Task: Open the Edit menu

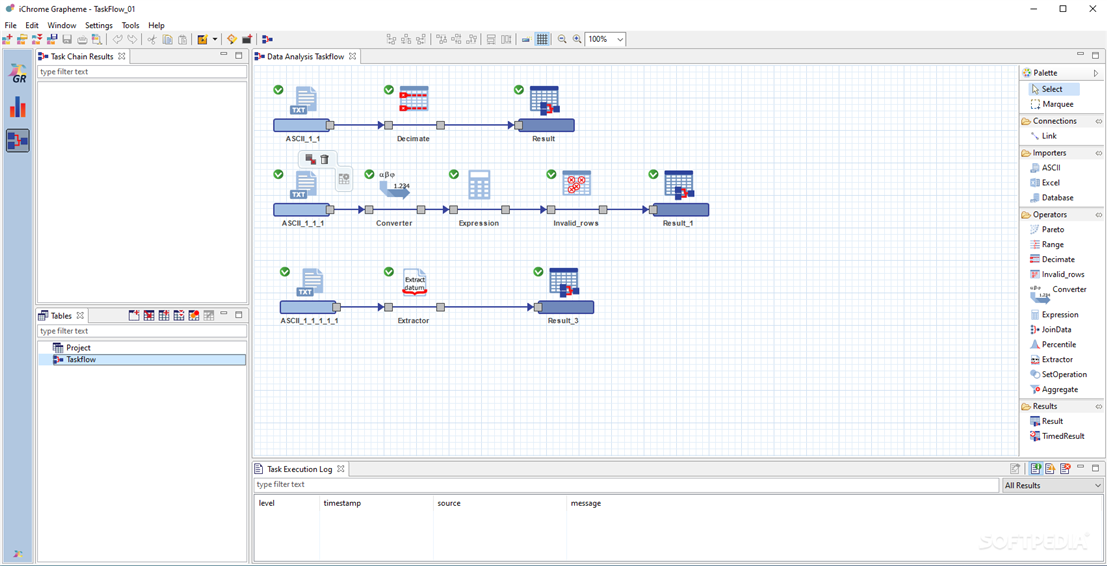Action: click(32, 25)
